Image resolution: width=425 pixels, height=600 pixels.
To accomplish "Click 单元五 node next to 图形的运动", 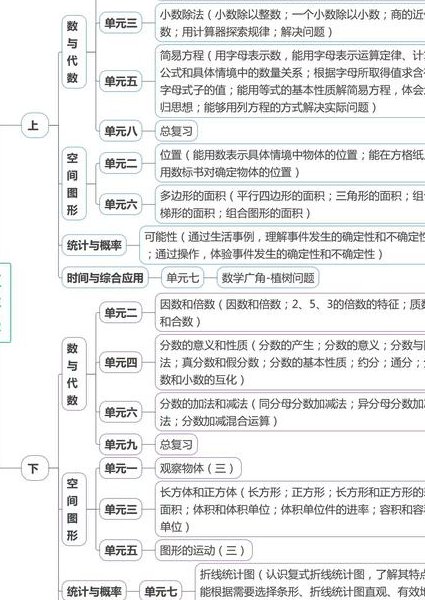I will click(120, 550).
